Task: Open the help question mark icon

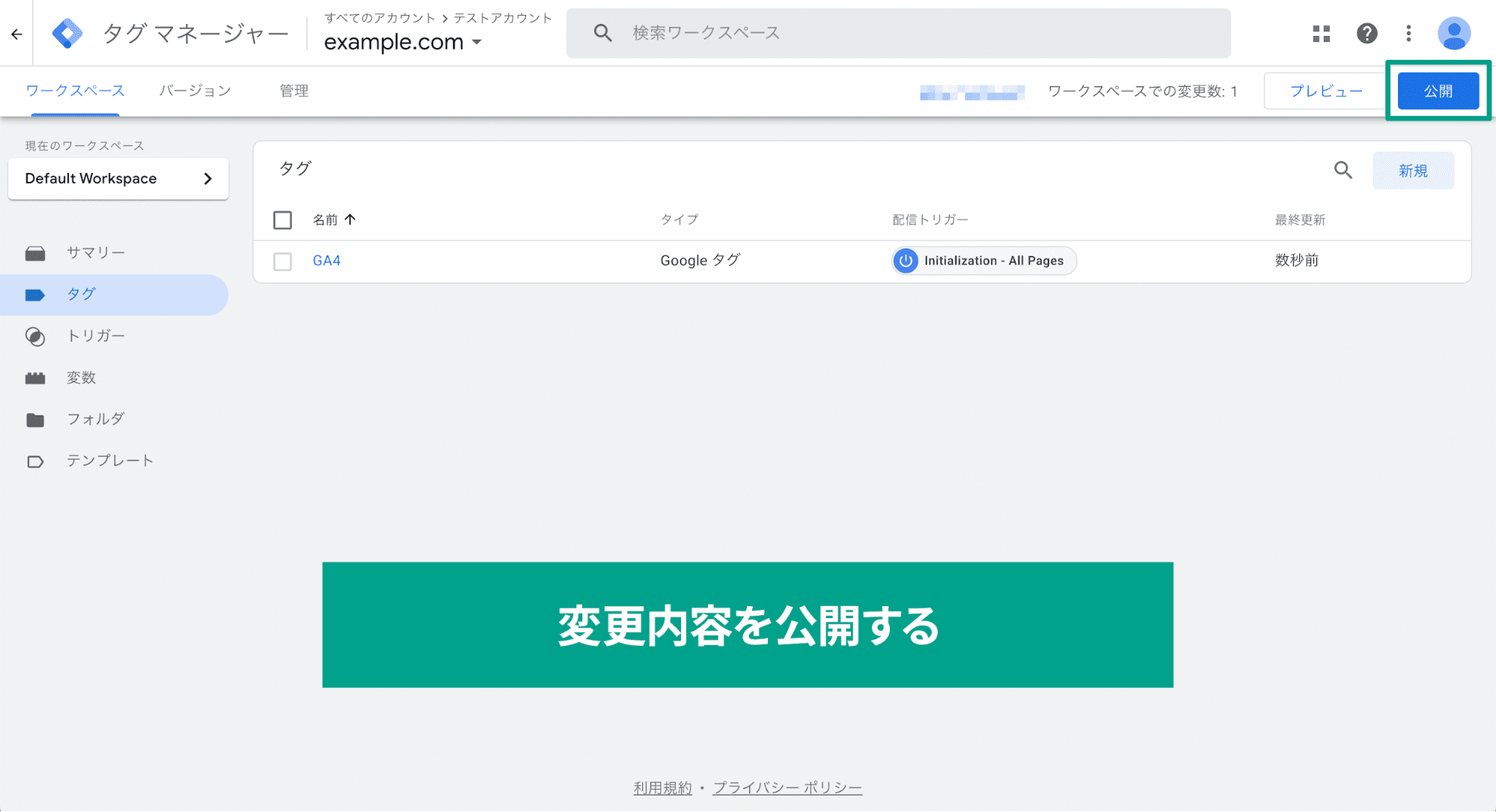Action: pos(1367,33)
